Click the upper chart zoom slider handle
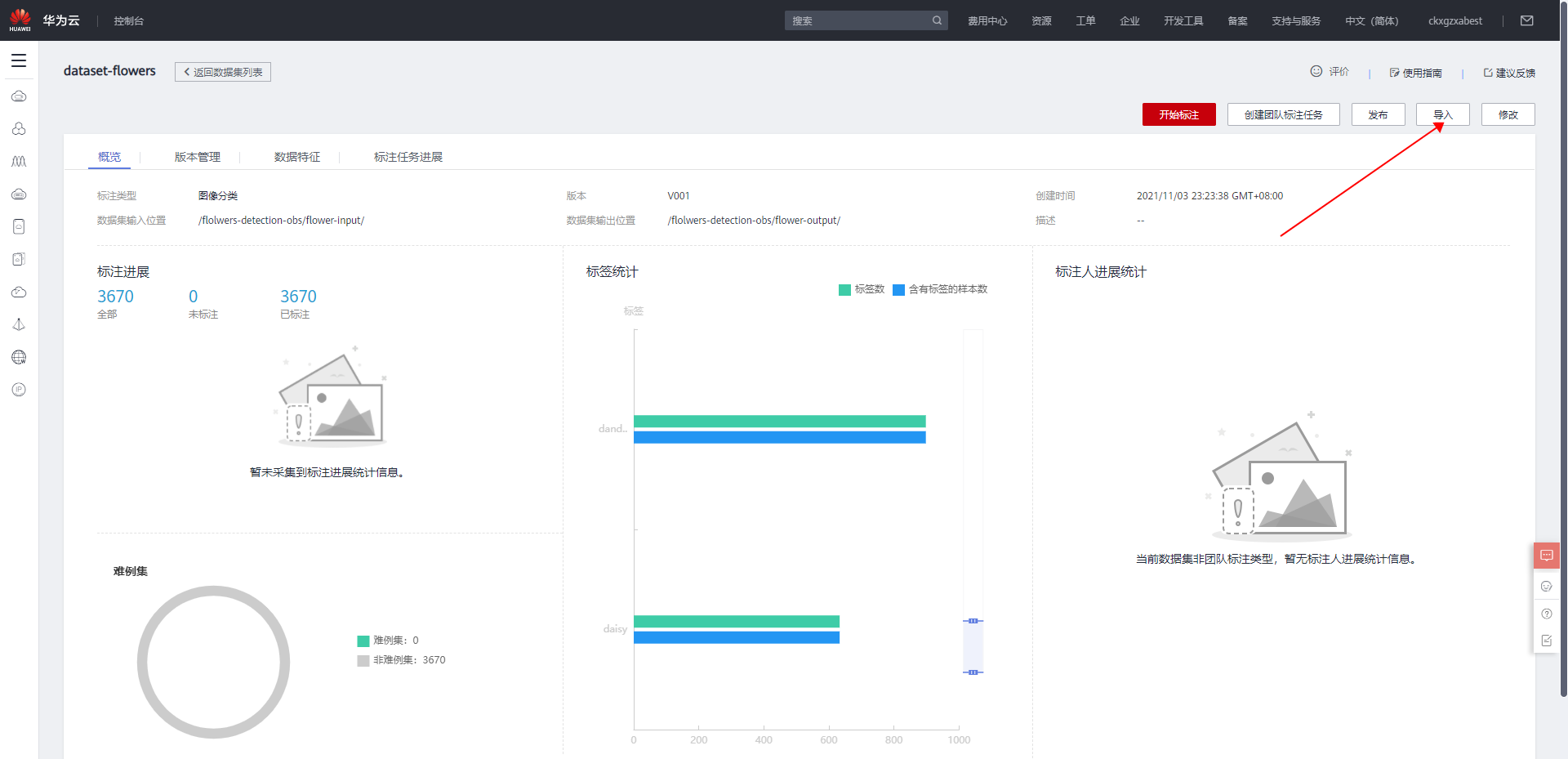Viewport: 1568px width, 759px height. coord(973,621)
